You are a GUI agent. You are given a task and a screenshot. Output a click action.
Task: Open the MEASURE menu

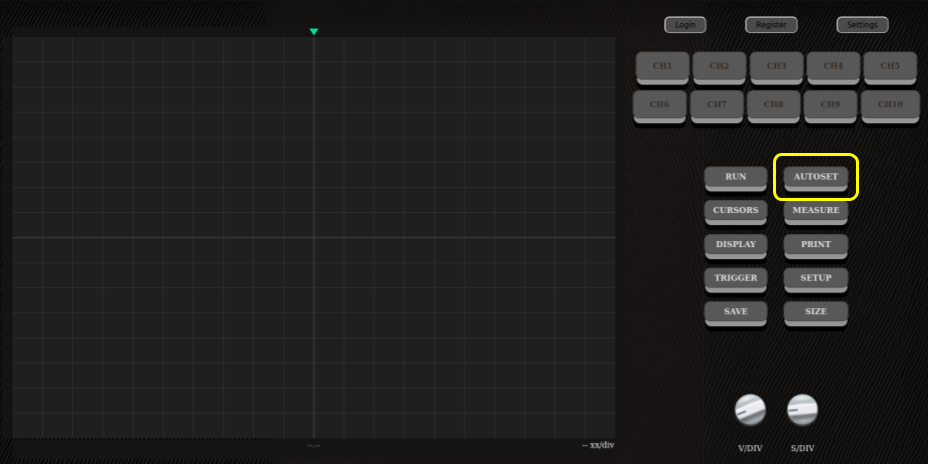pyautogui.click(x=816, y=212)
